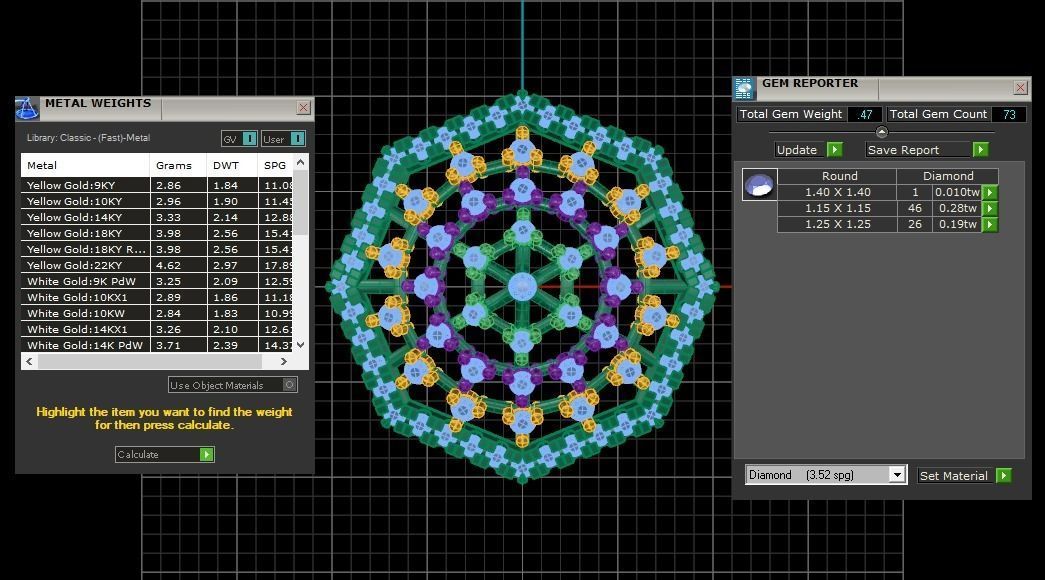1045x580 pixels.
Task: Click the 1.40 X 1.40 size cell
Action: click(x=838, y=193)
